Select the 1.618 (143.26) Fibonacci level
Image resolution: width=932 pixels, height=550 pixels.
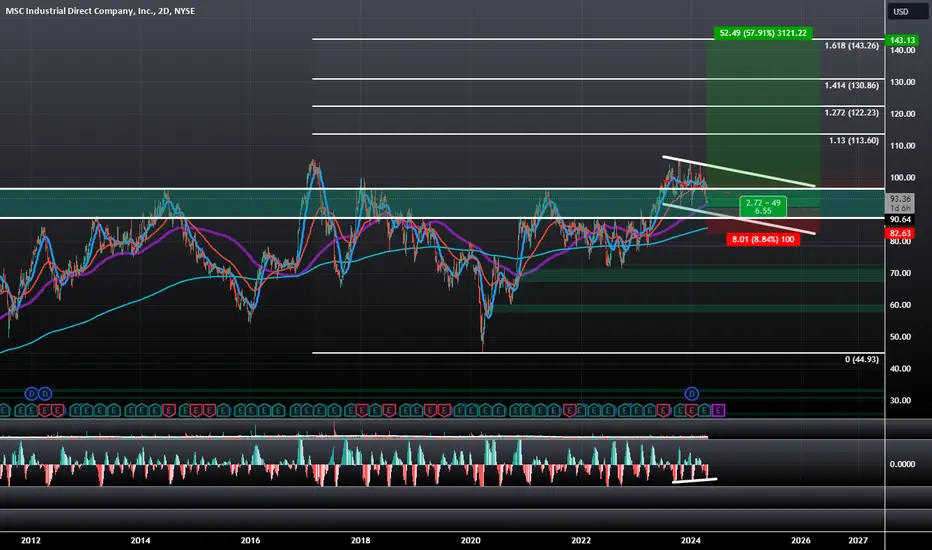pyautogui.click(x=851, y=46)
